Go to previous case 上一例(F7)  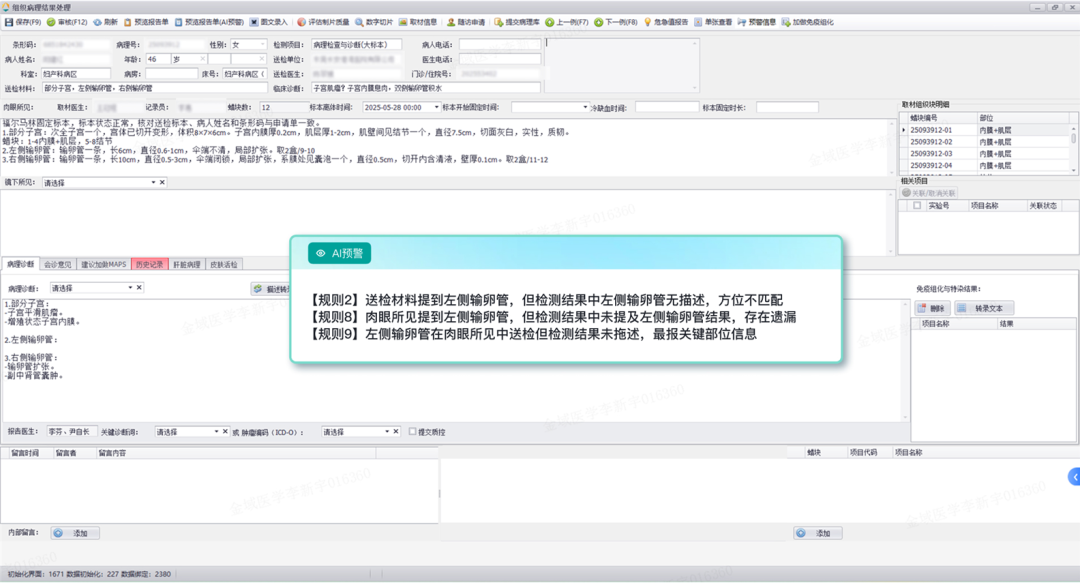click(x=567, y=22)
